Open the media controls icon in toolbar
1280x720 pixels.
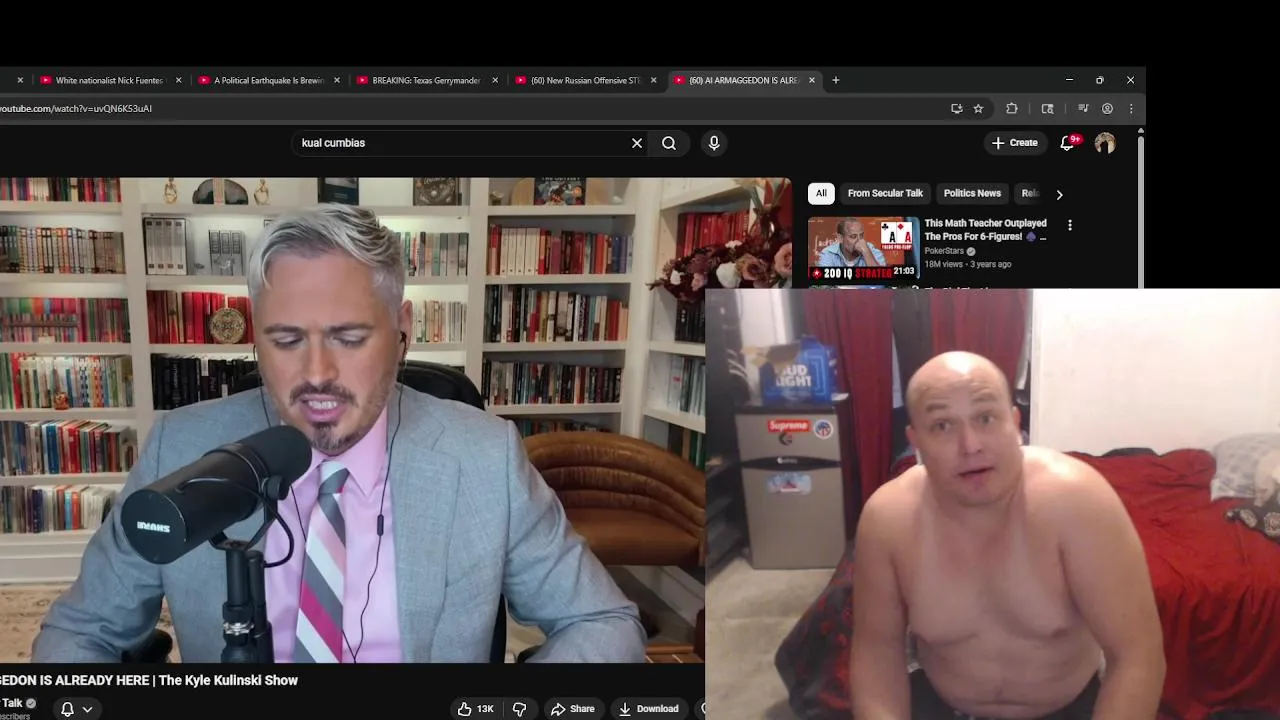(1083, 108)
